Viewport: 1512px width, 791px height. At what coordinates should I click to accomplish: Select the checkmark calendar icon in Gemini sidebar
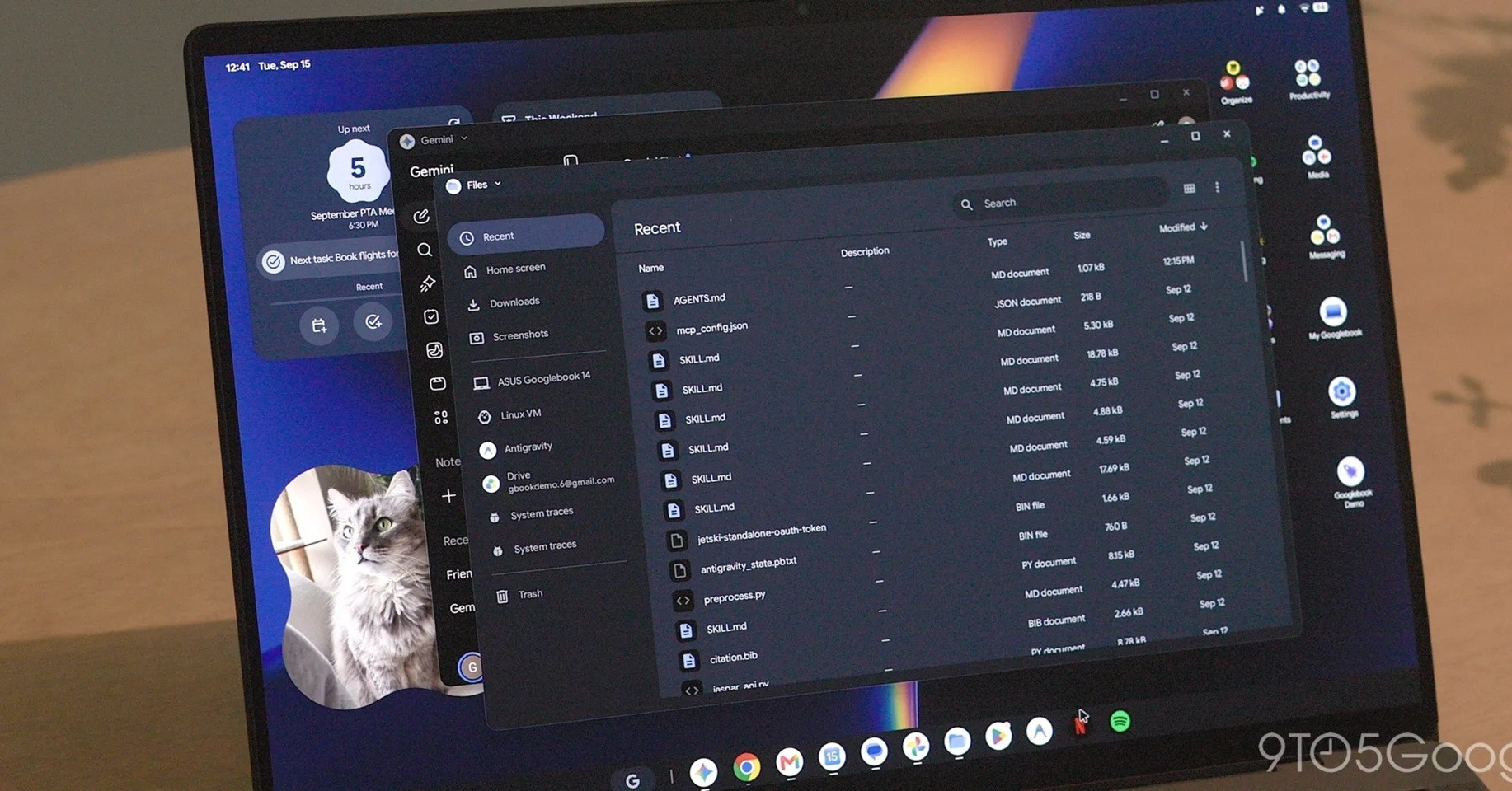coord(431,316)
